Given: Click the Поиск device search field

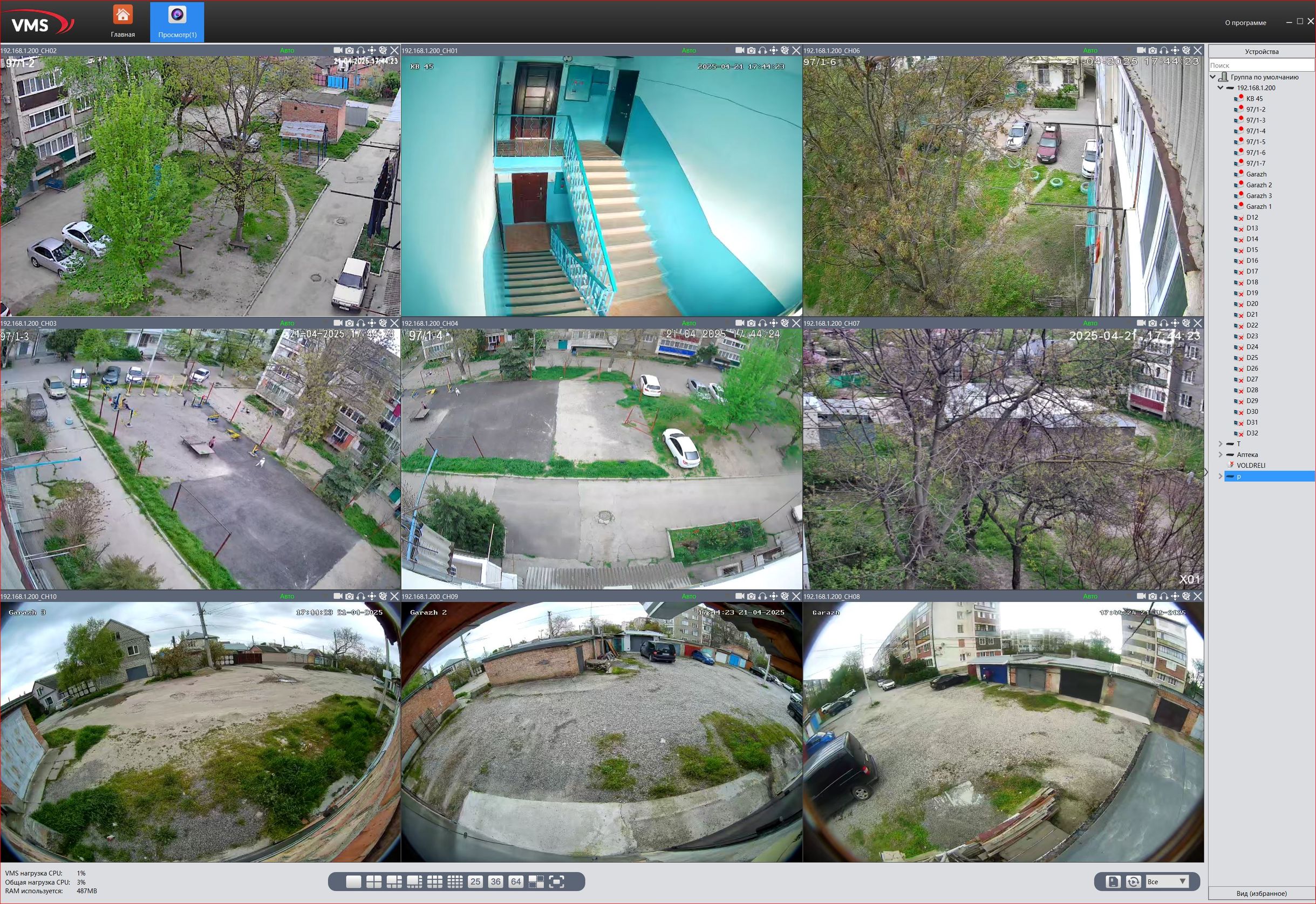Looking at the screenshot, I should (x=1261, y=66).
